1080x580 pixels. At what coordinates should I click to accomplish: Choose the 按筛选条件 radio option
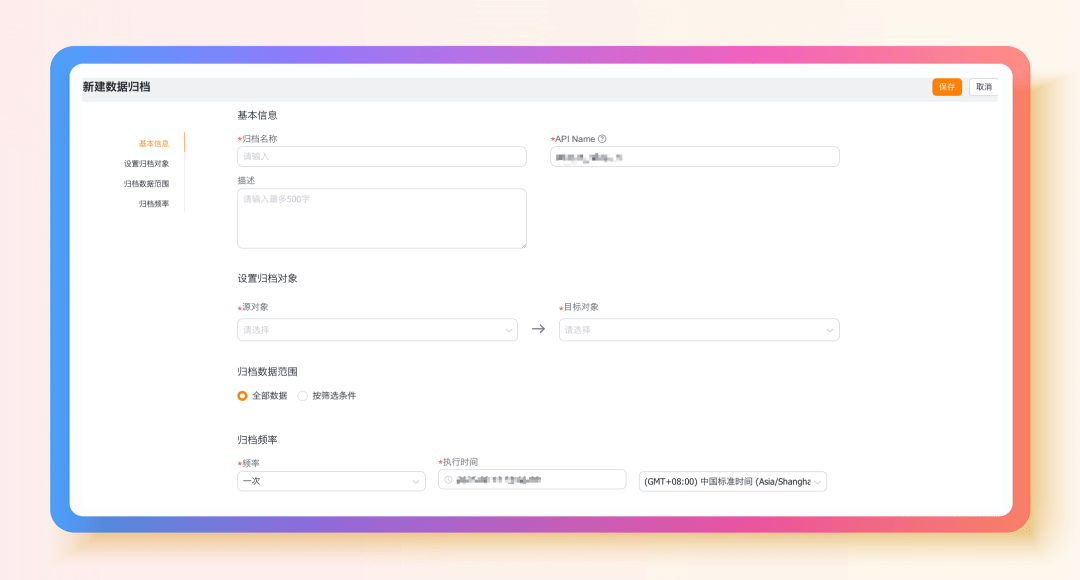pos(303,396)
